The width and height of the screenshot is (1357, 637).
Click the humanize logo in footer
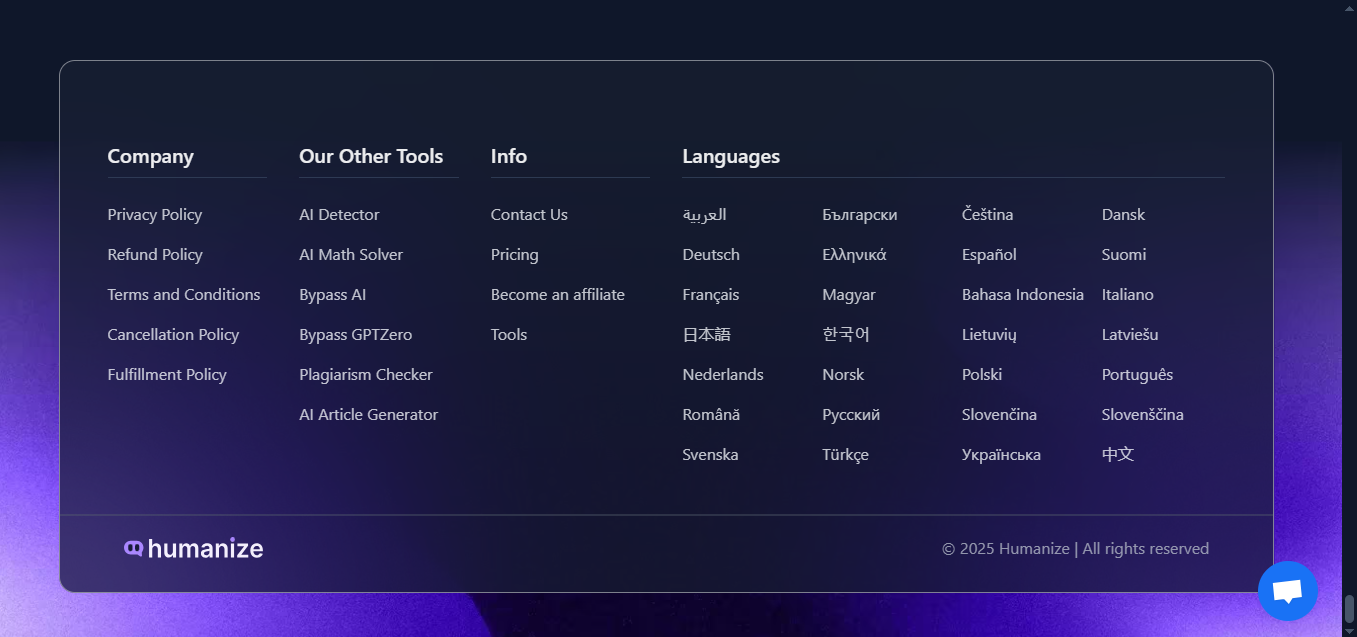tap(194, 548)
